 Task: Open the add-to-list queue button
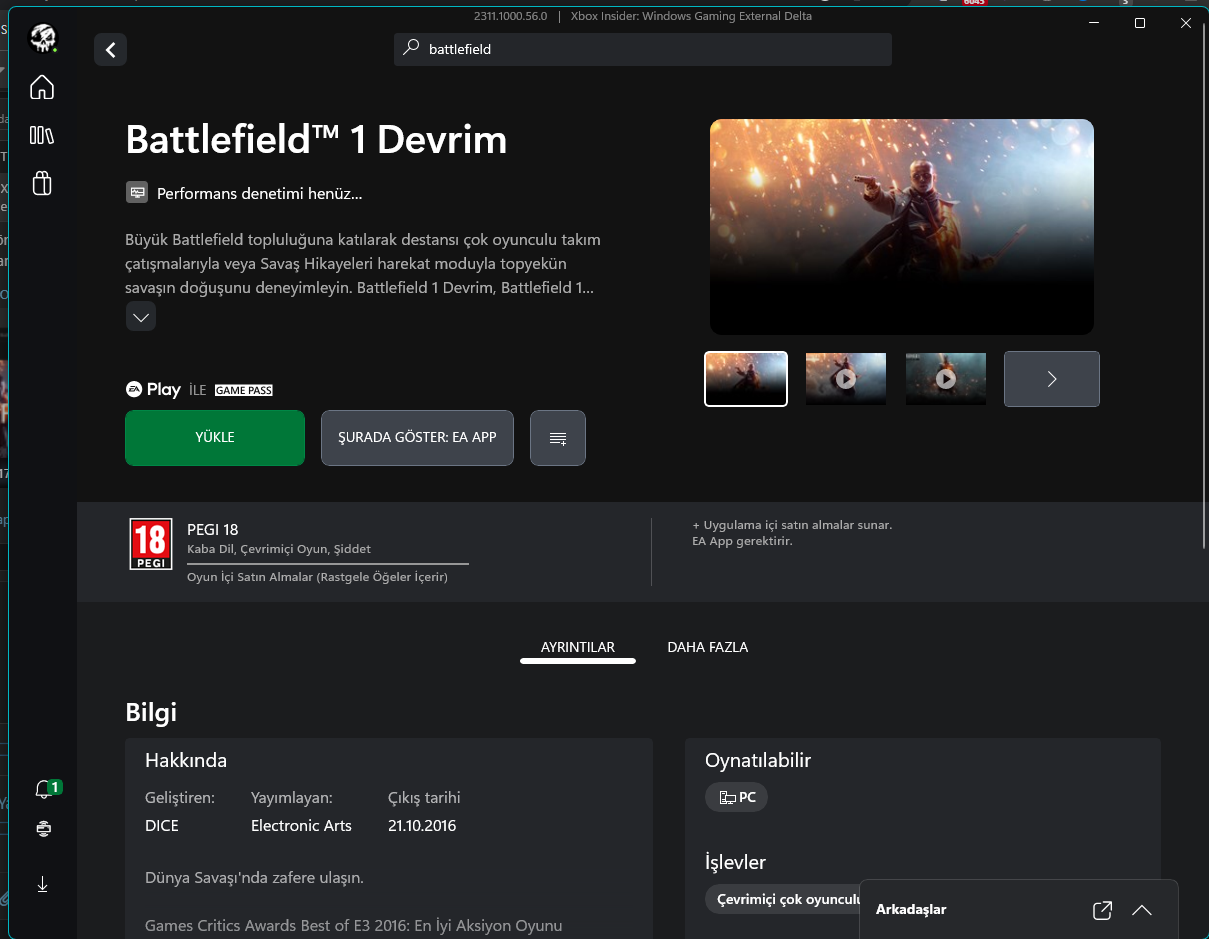click(558, 438)
